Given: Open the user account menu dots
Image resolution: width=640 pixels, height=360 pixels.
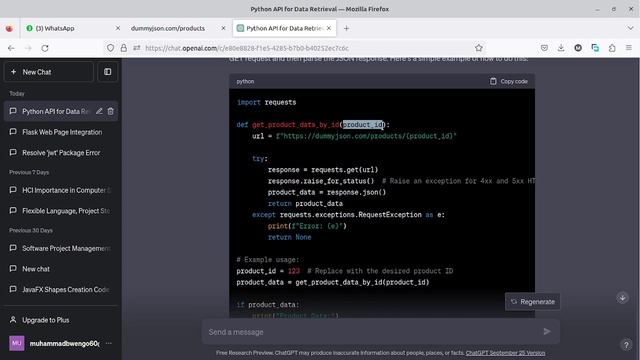Looking at the screenshot, I should [109, 343].
